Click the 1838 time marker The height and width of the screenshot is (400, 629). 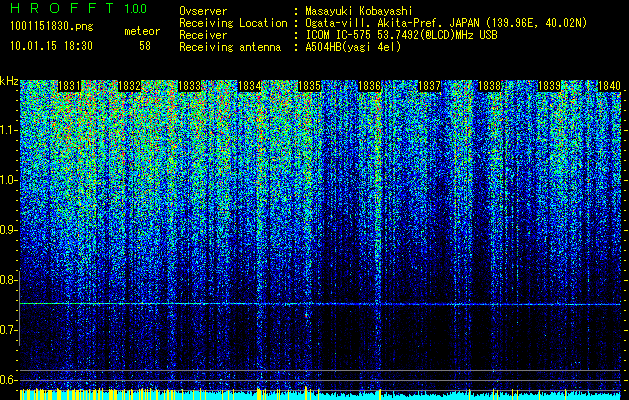(x=490, y=87)
